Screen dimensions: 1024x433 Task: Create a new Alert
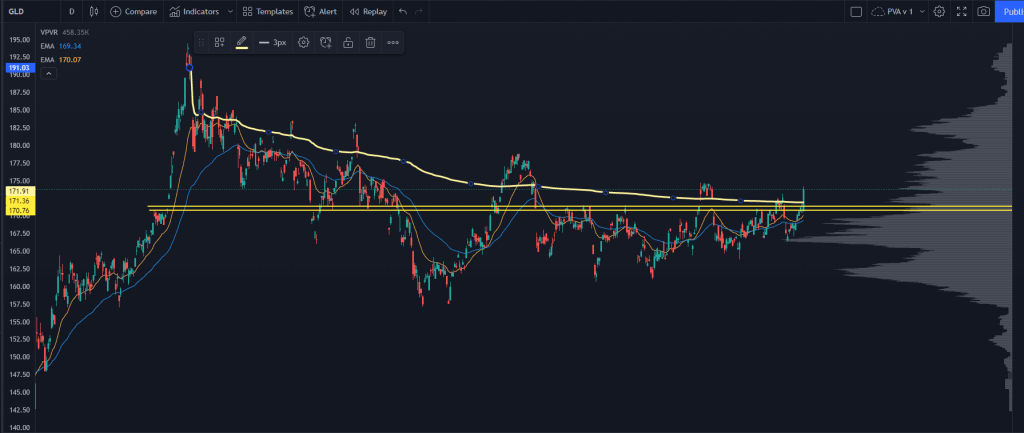coord(320,11)
